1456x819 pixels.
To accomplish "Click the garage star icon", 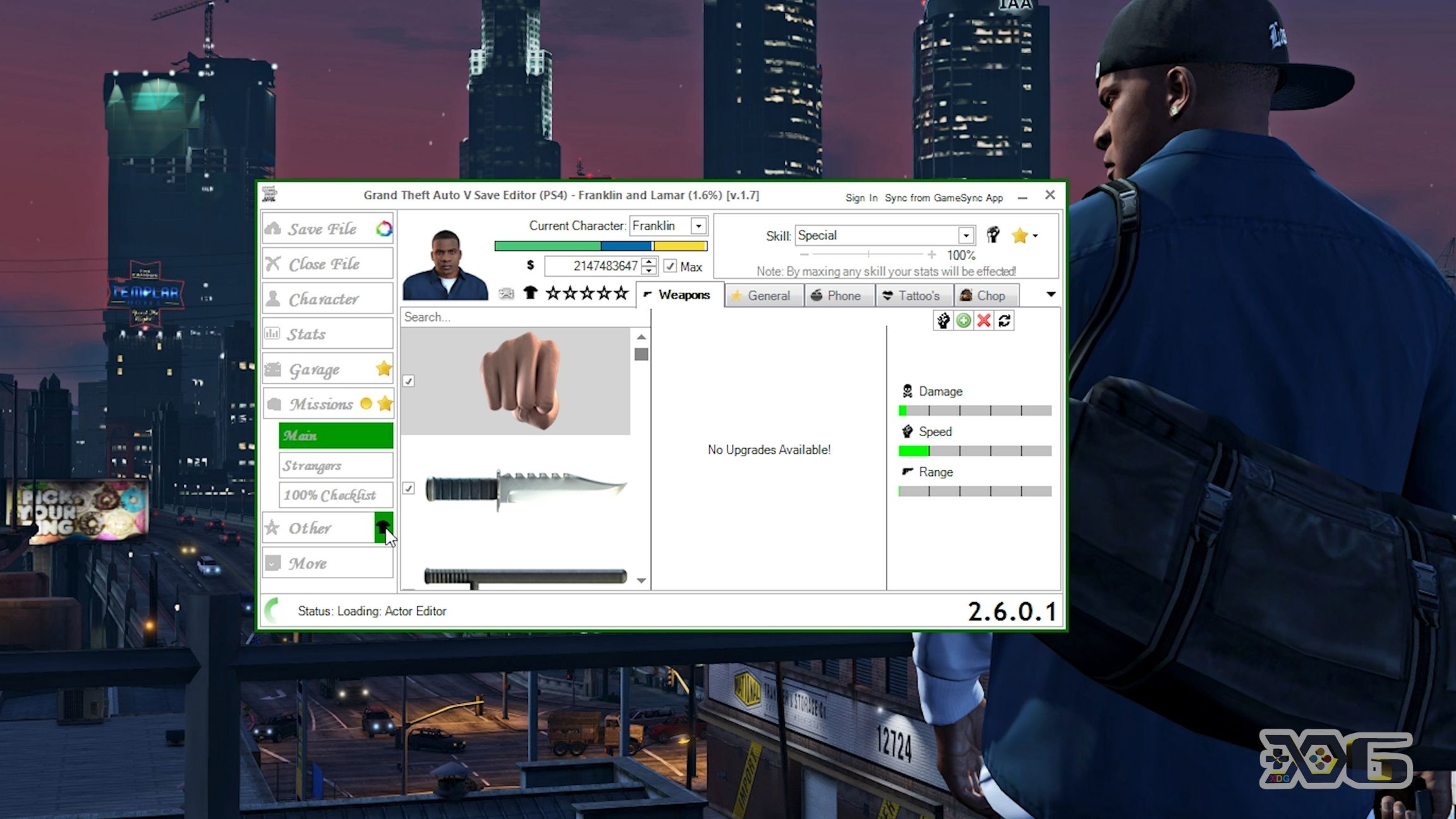I will (x=384, y=368).
